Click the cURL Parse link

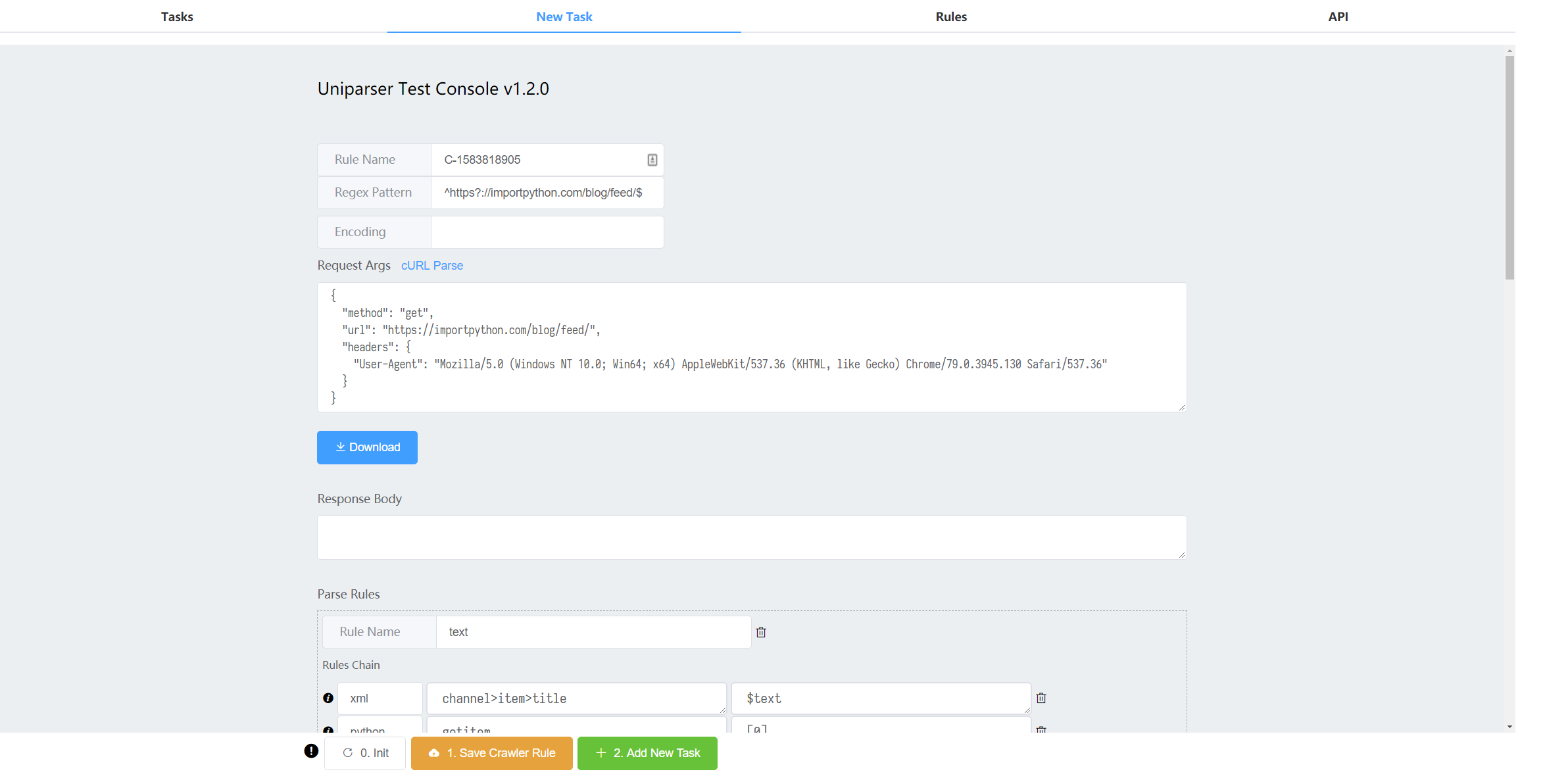pos(432,266)
